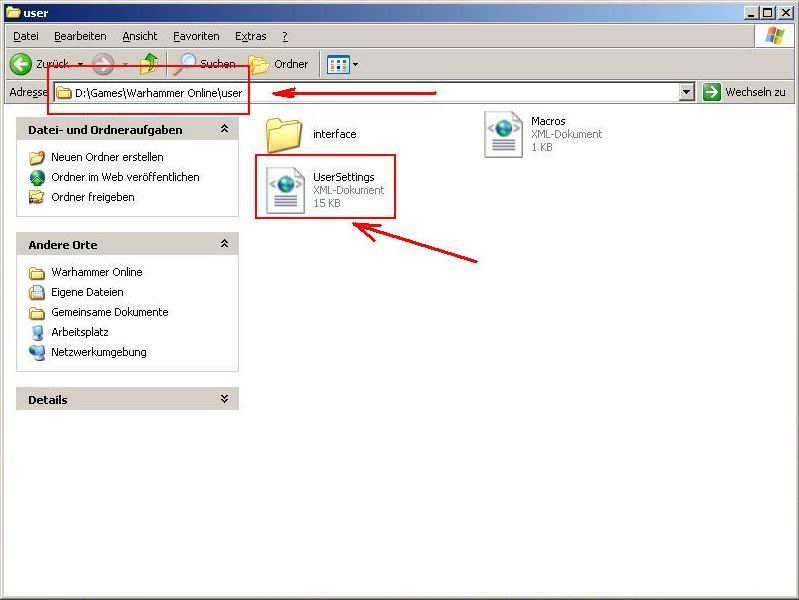This screenshot has width=799, height=600.
Task: Toggle the Ordner folders pane button
Action: [x=278, y=64]
